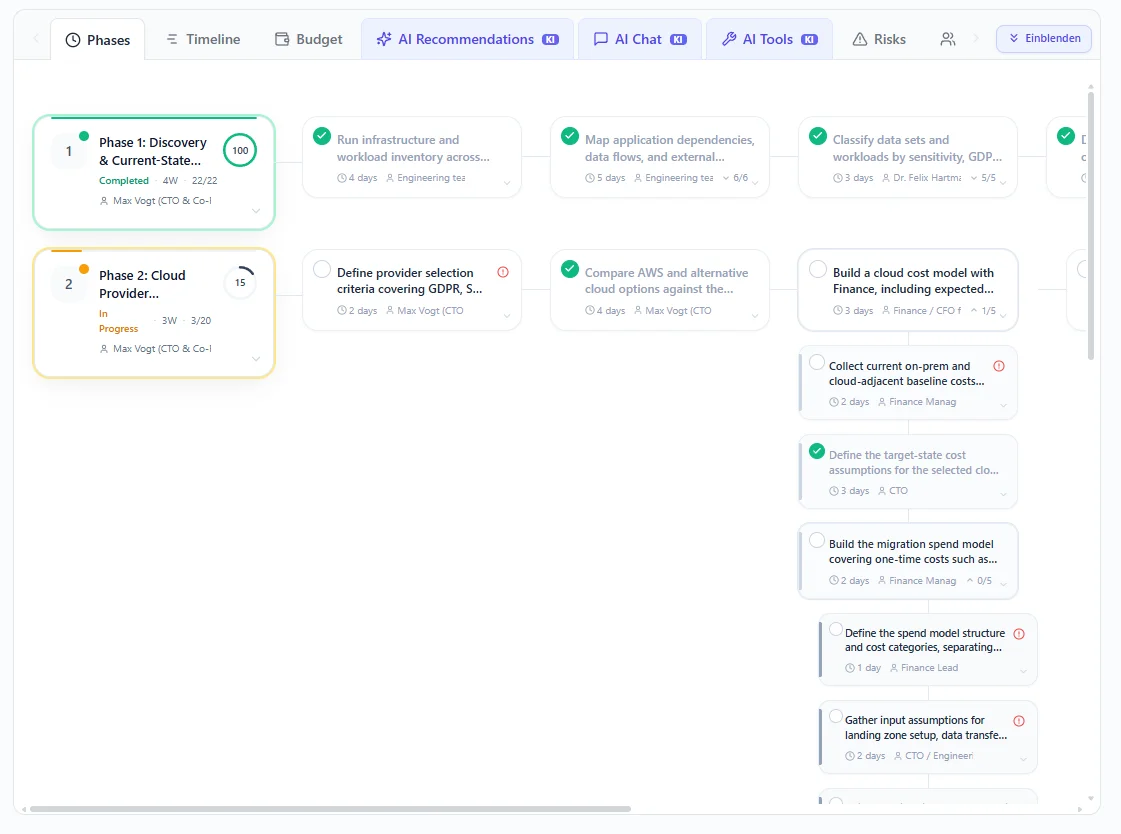Uncheck Map application dependencies task
This screenshot has width=1121, height=834.
pyautogui.click(x=570, y=136)
